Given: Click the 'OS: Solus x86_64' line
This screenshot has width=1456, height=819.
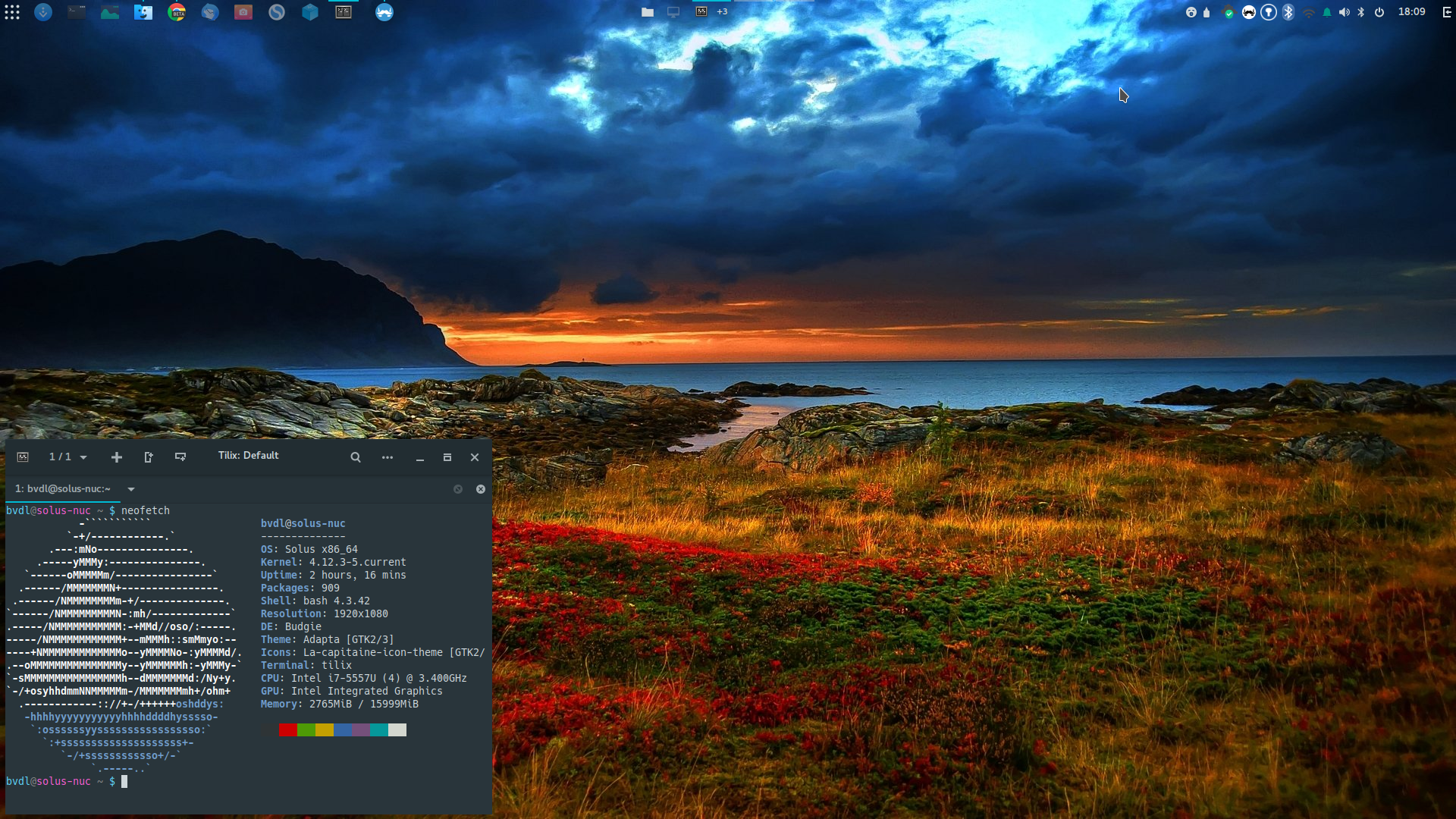Looking at the screenshot, I should pyautogui.click(x=309, y=549).
